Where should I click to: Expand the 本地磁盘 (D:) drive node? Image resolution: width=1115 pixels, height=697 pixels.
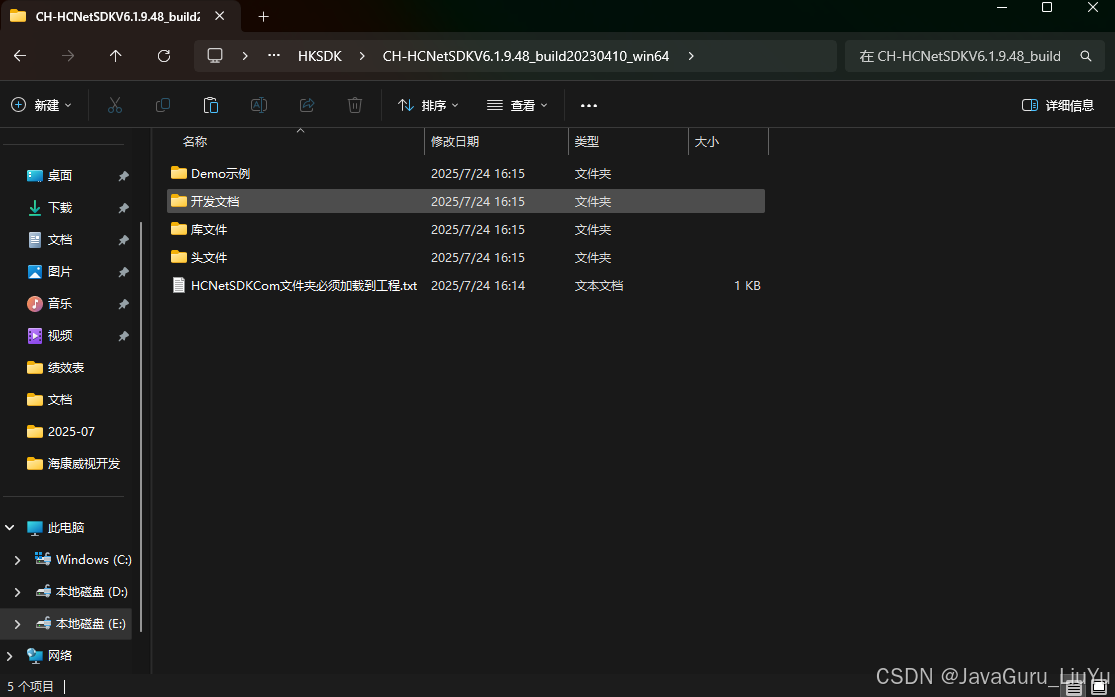pyautogui.click(x=18, y=592)
